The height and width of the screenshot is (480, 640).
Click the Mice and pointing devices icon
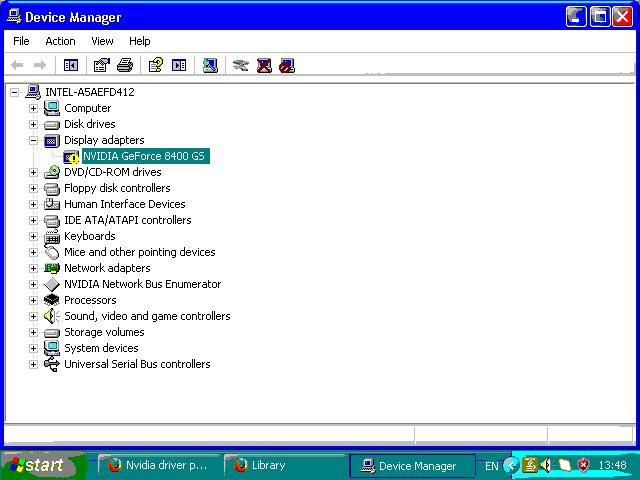pyautogui.click(x=51, y=252)
